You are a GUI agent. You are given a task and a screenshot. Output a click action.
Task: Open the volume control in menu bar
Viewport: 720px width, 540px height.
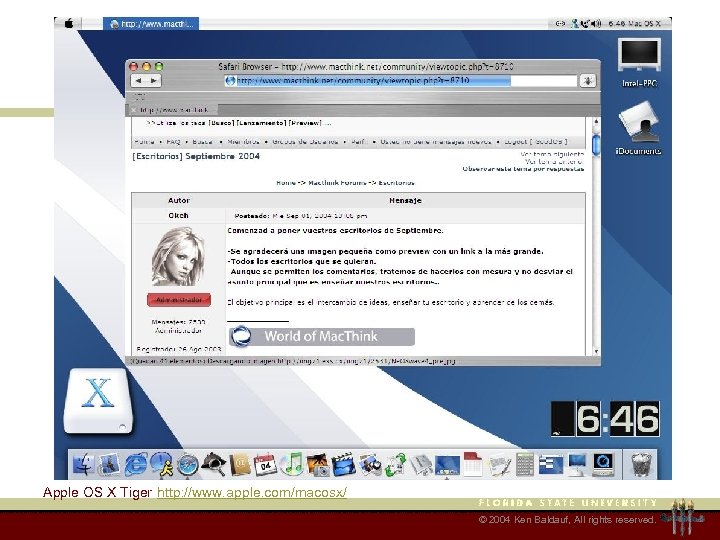[x=596, y=23]
